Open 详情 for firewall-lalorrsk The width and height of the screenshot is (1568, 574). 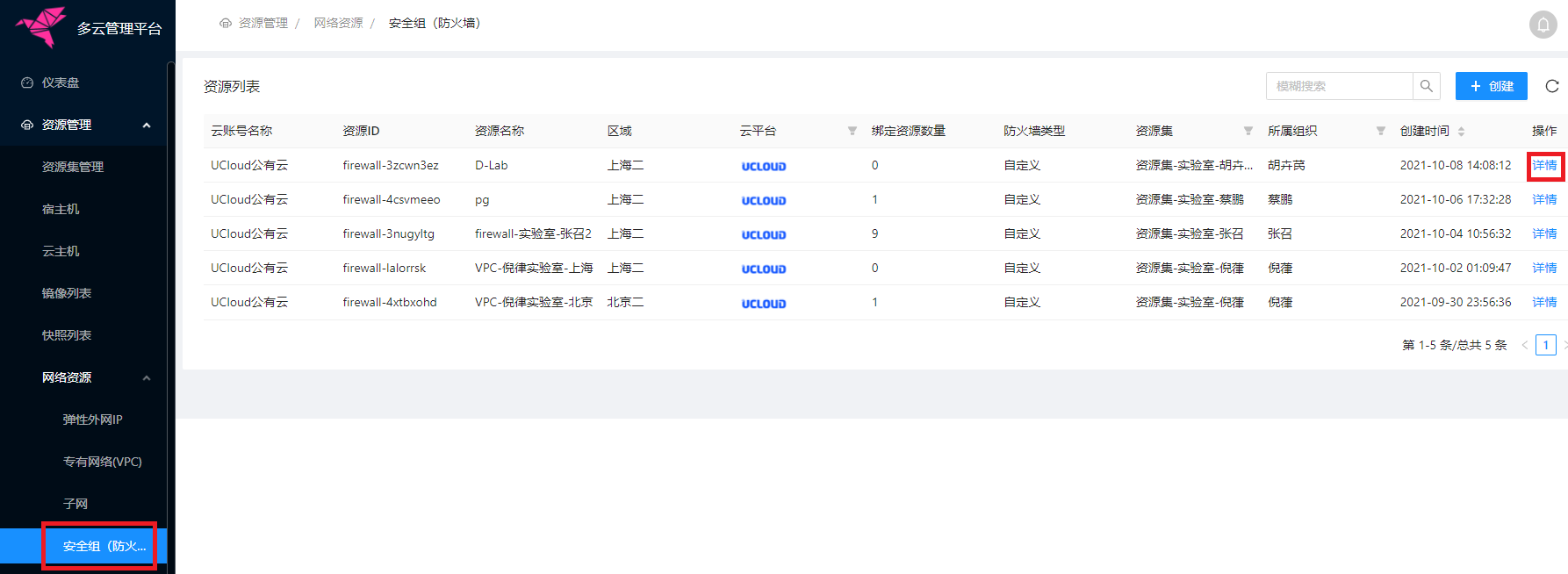pyautogui.click(x=1544, y=268)
